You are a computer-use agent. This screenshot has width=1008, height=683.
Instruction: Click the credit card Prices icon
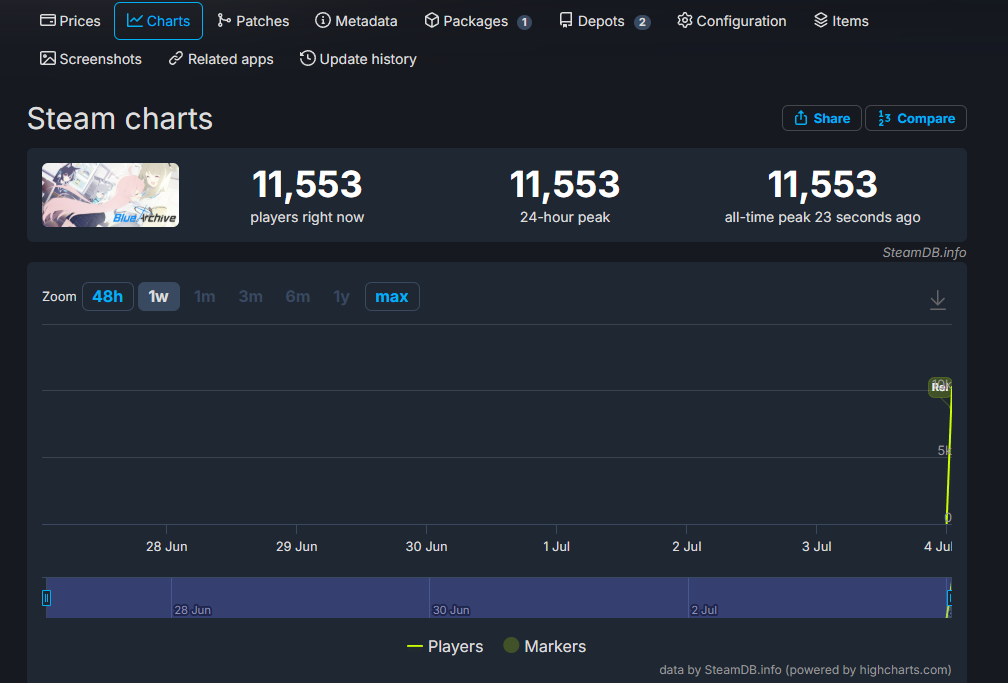(48, 21)
